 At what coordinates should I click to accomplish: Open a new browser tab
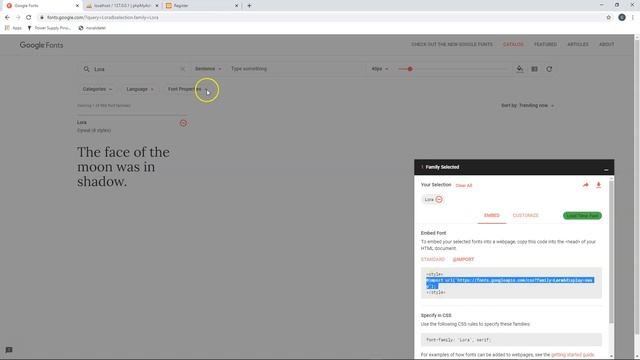pyautogui.click(x=249, y=6)
